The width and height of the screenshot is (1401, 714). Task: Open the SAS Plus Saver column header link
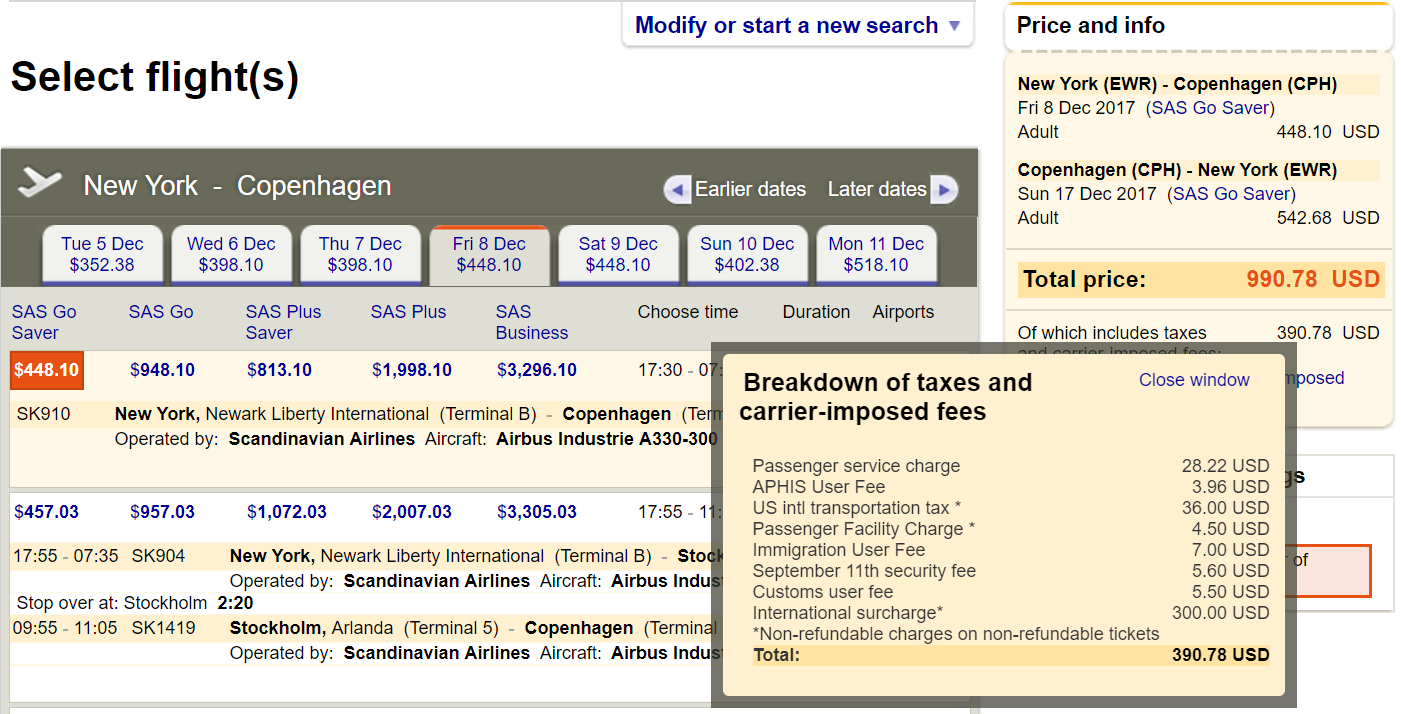283,322
